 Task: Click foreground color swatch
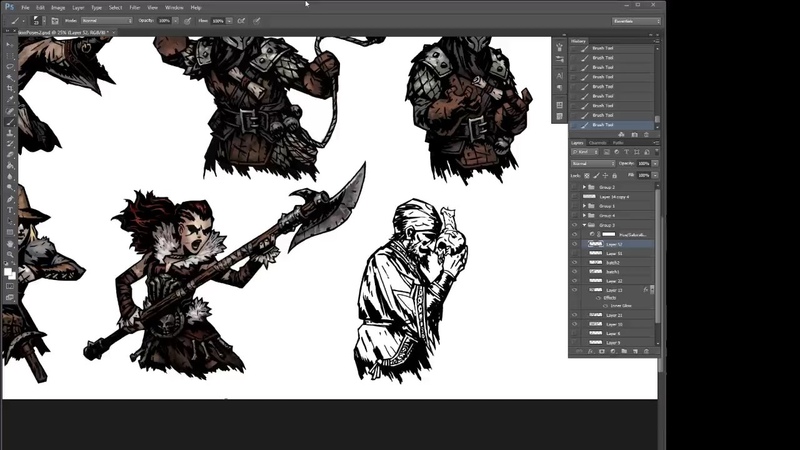click(8, 272)
